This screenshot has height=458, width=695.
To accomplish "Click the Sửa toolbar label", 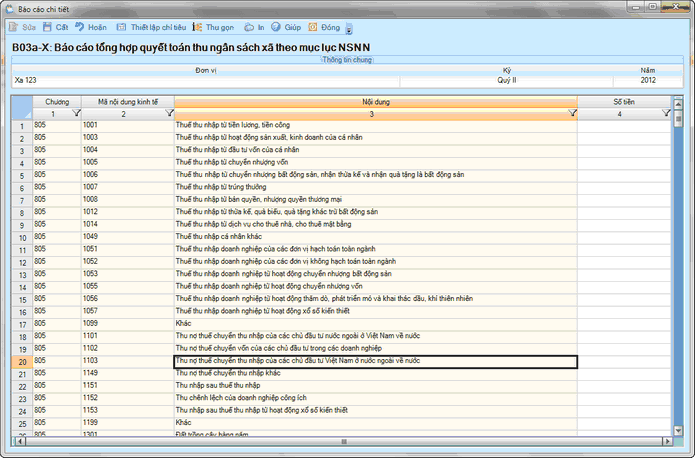I will click(x=29, y=27).
